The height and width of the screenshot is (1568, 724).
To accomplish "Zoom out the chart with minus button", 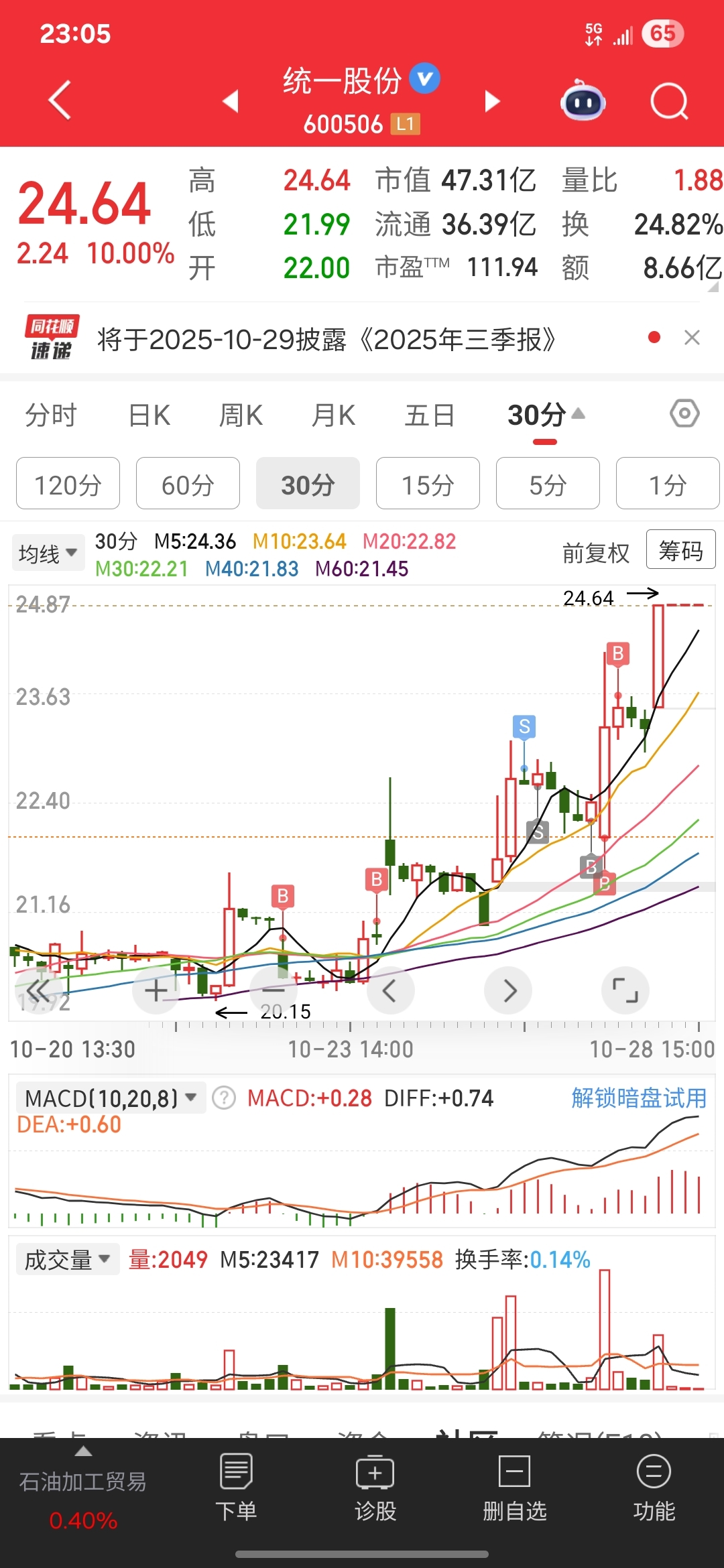I will [x=274, y=990].
